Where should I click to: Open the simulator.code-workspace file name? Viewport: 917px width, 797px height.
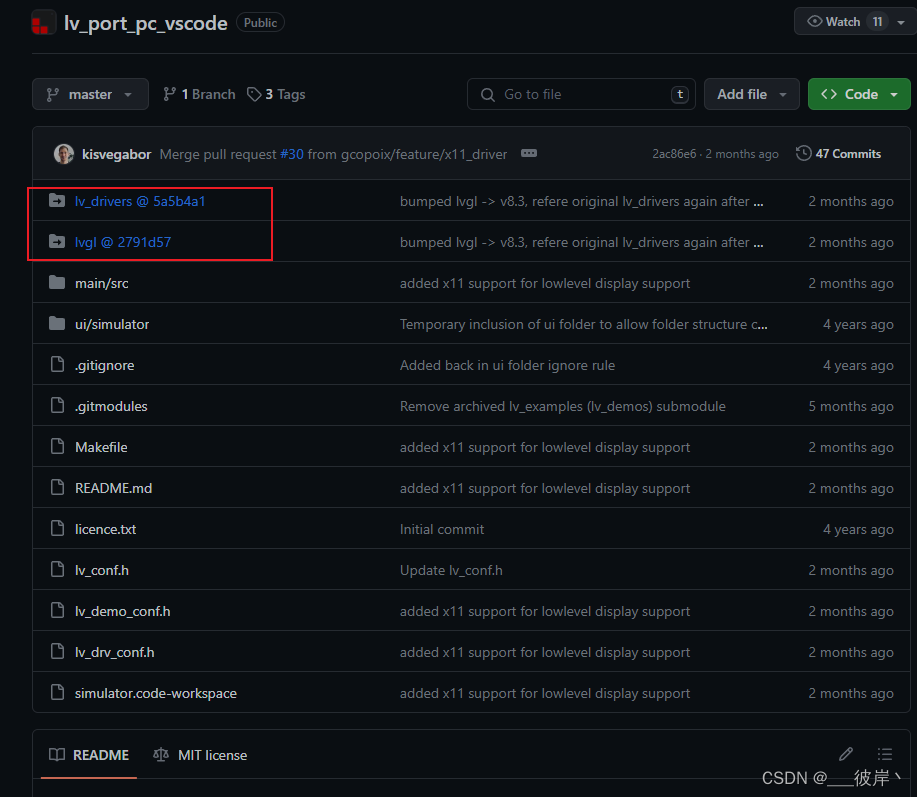coord(156,693)
